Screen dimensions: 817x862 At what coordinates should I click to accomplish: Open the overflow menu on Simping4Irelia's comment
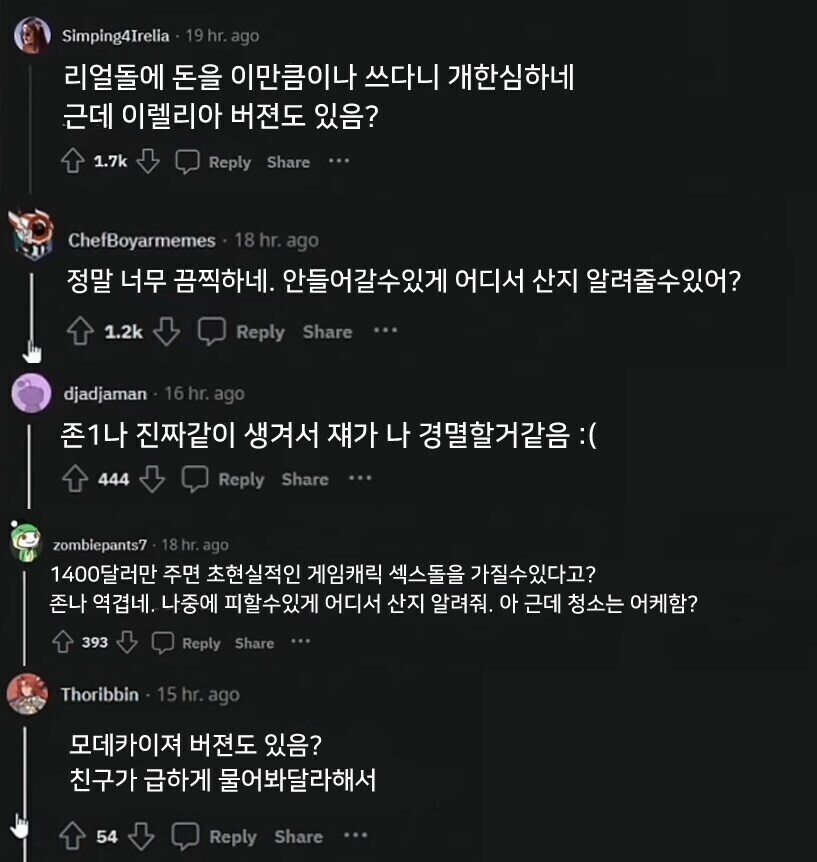(x=340, y=162)
